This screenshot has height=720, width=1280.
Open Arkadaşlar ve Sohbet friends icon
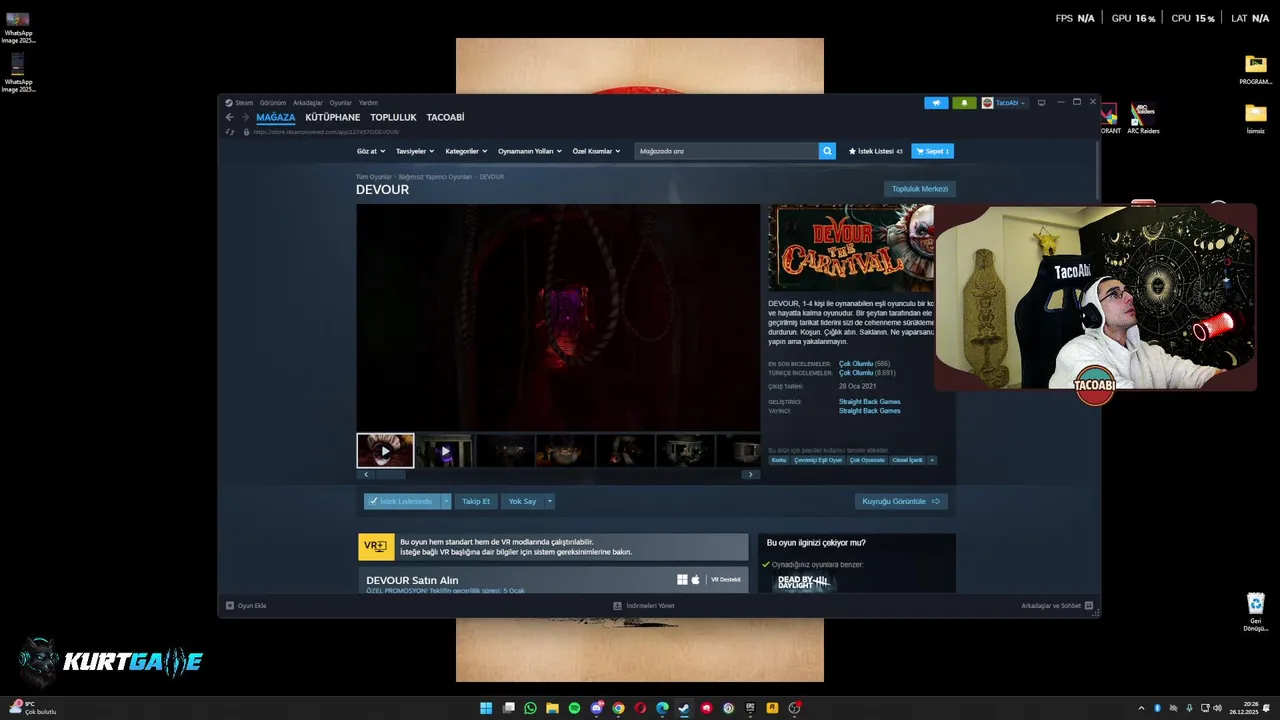(1089, 605)
